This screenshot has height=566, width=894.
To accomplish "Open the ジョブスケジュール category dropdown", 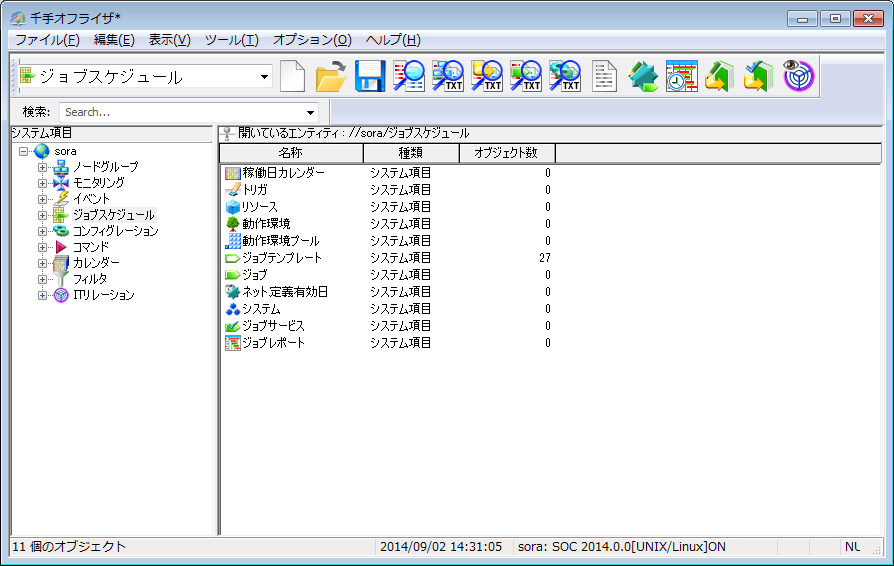I will [x=264, y=77].
